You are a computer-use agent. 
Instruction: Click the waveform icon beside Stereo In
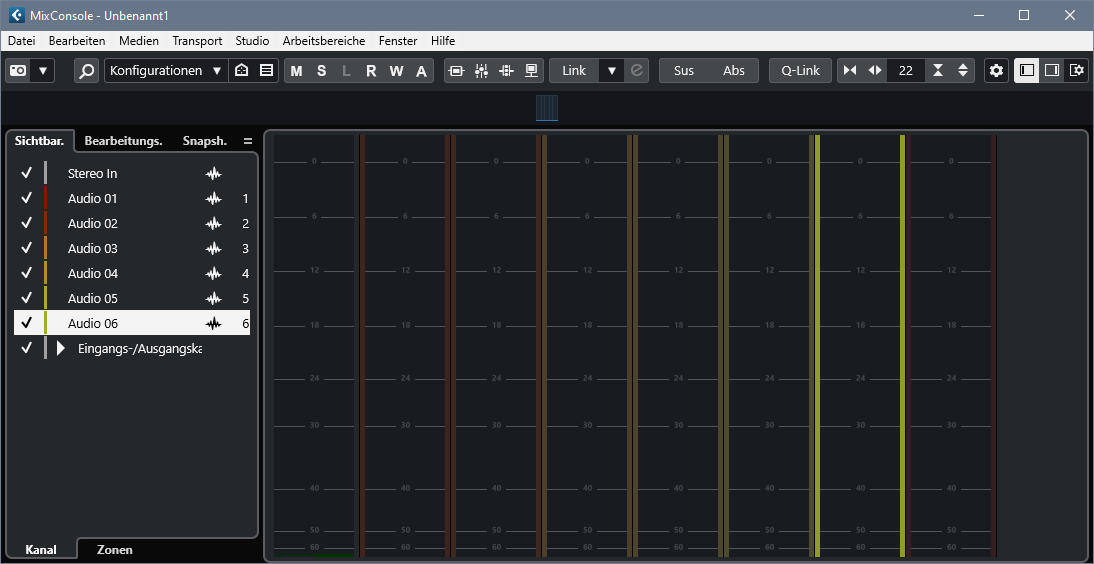213,173
